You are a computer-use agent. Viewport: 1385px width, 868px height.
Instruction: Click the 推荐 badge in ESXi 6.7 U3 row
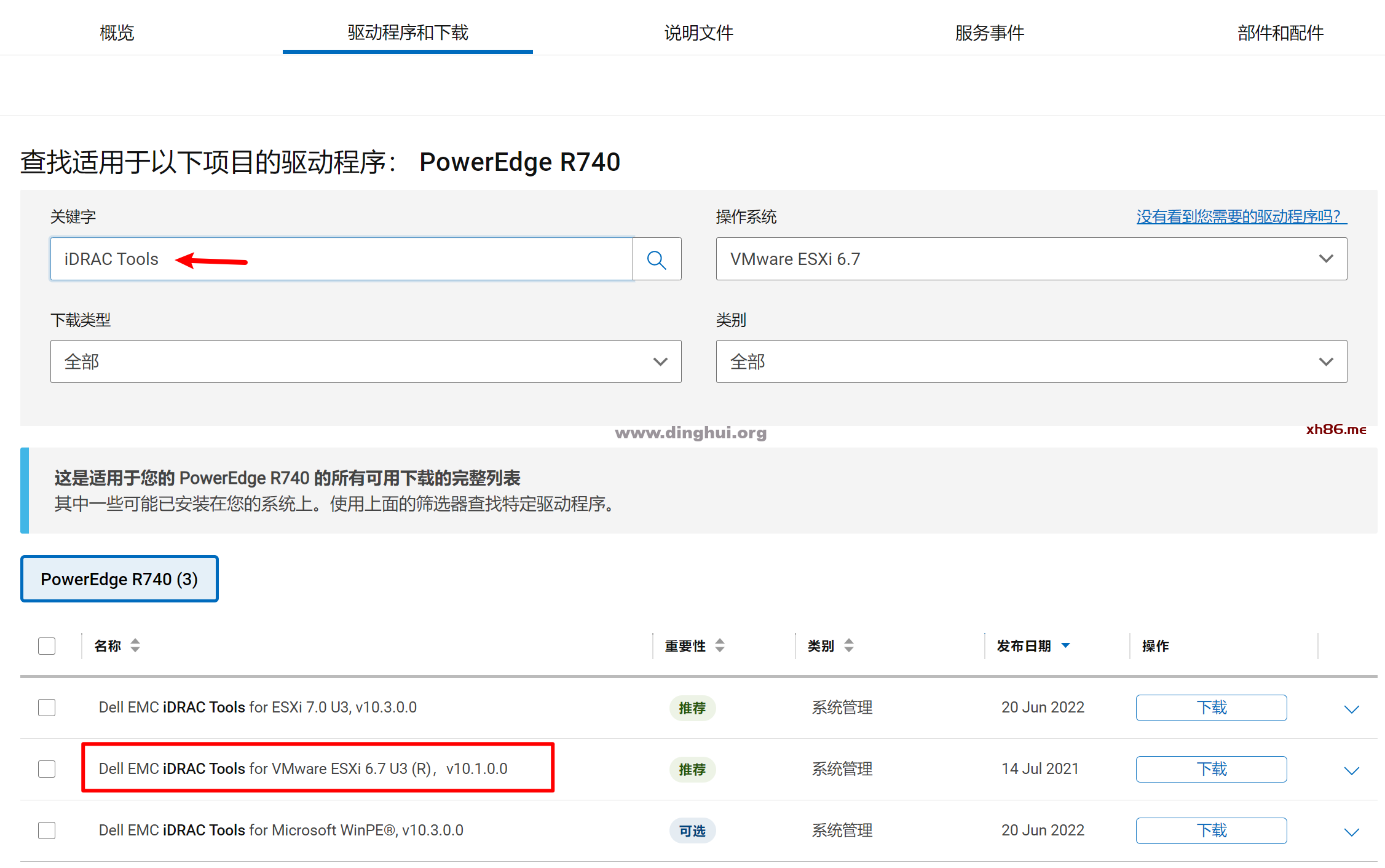point(692,770)
